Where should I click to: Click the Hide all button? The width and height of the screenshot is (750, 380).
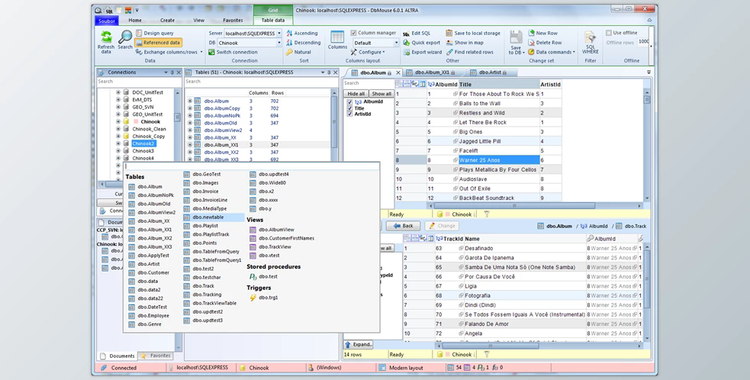tap(356, 94)
